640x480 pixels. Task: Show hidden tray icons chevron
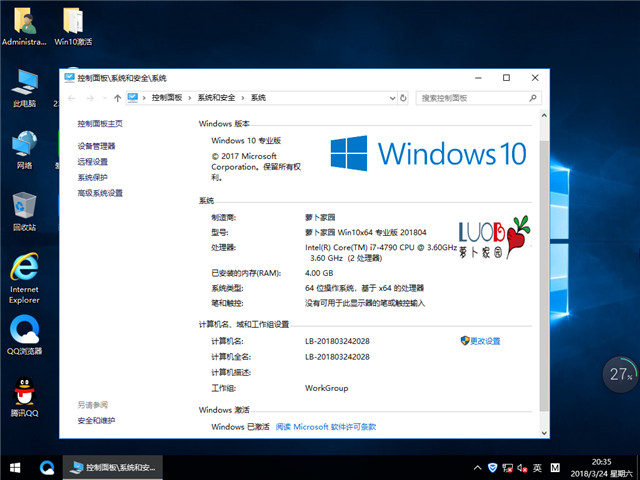click(477, 468)
